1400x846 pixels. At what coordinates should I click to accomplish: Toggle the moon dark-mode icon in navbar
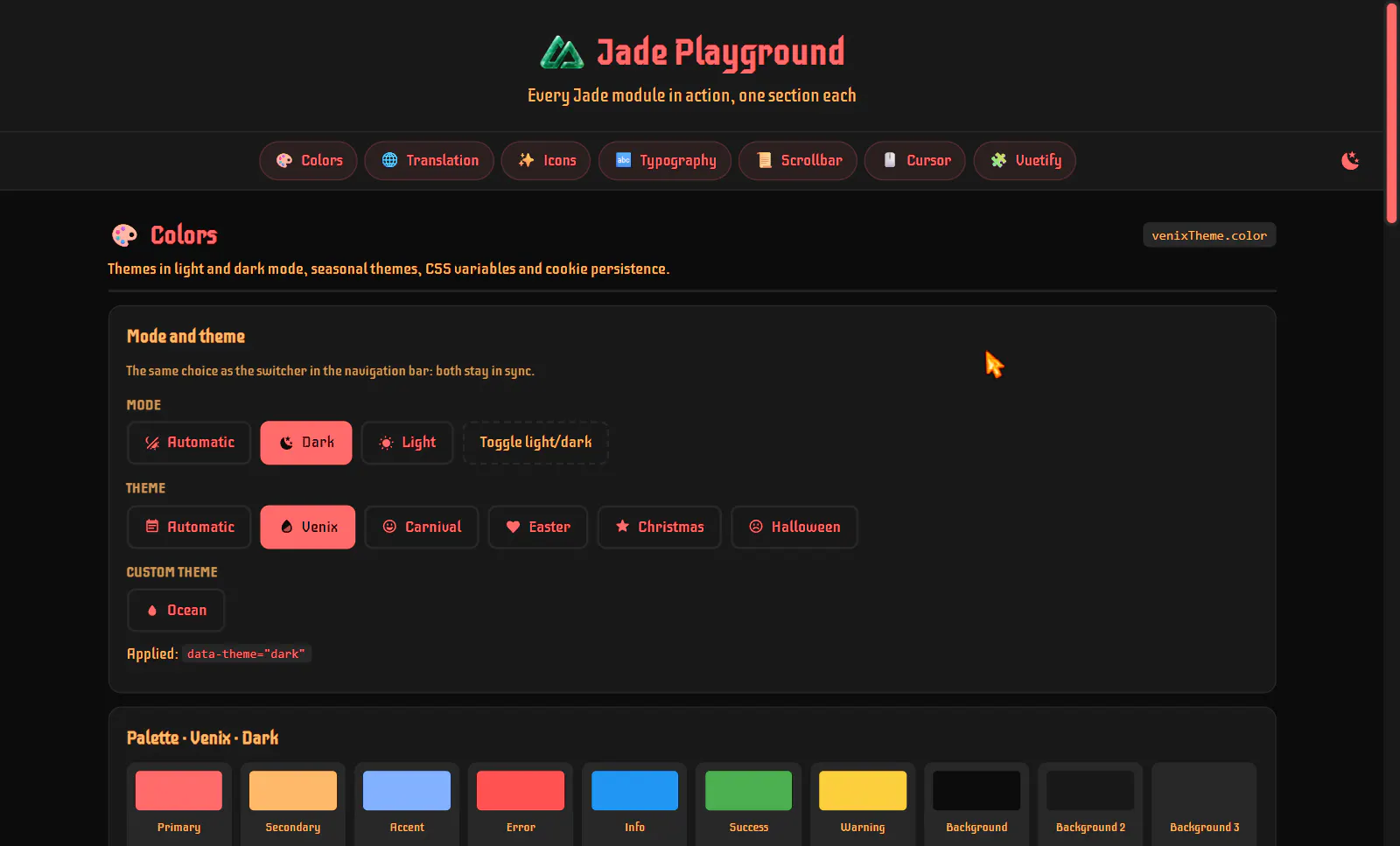point(1350,160)
